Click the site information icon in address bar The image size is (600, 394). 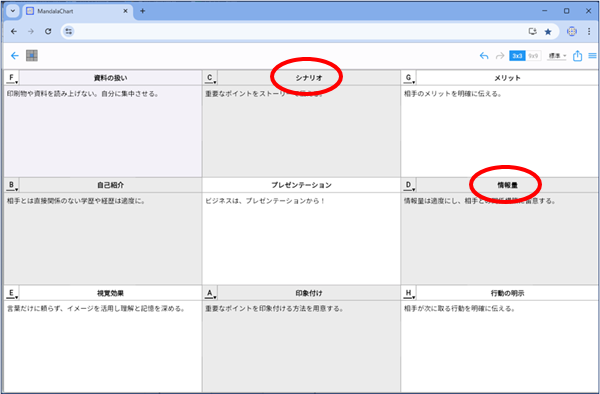coord(68,31)
